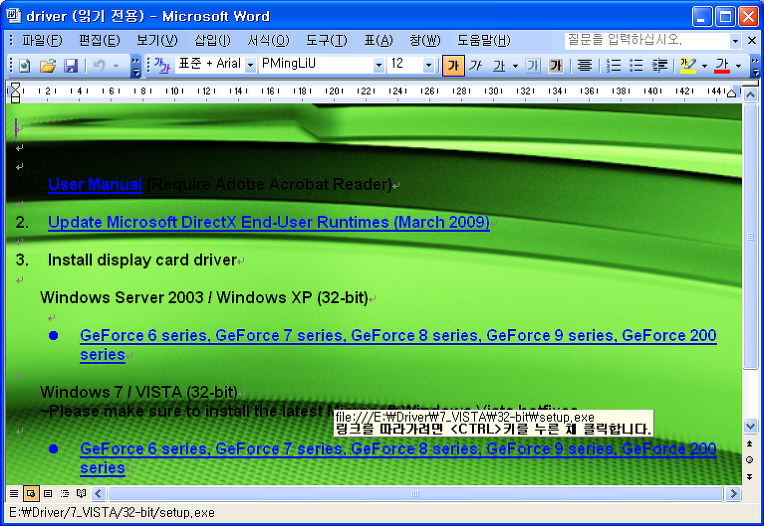Open Update Microsoft DirectX End-User Runtimes link
This screenshot has width=764, height=526.
pos(268,223)
